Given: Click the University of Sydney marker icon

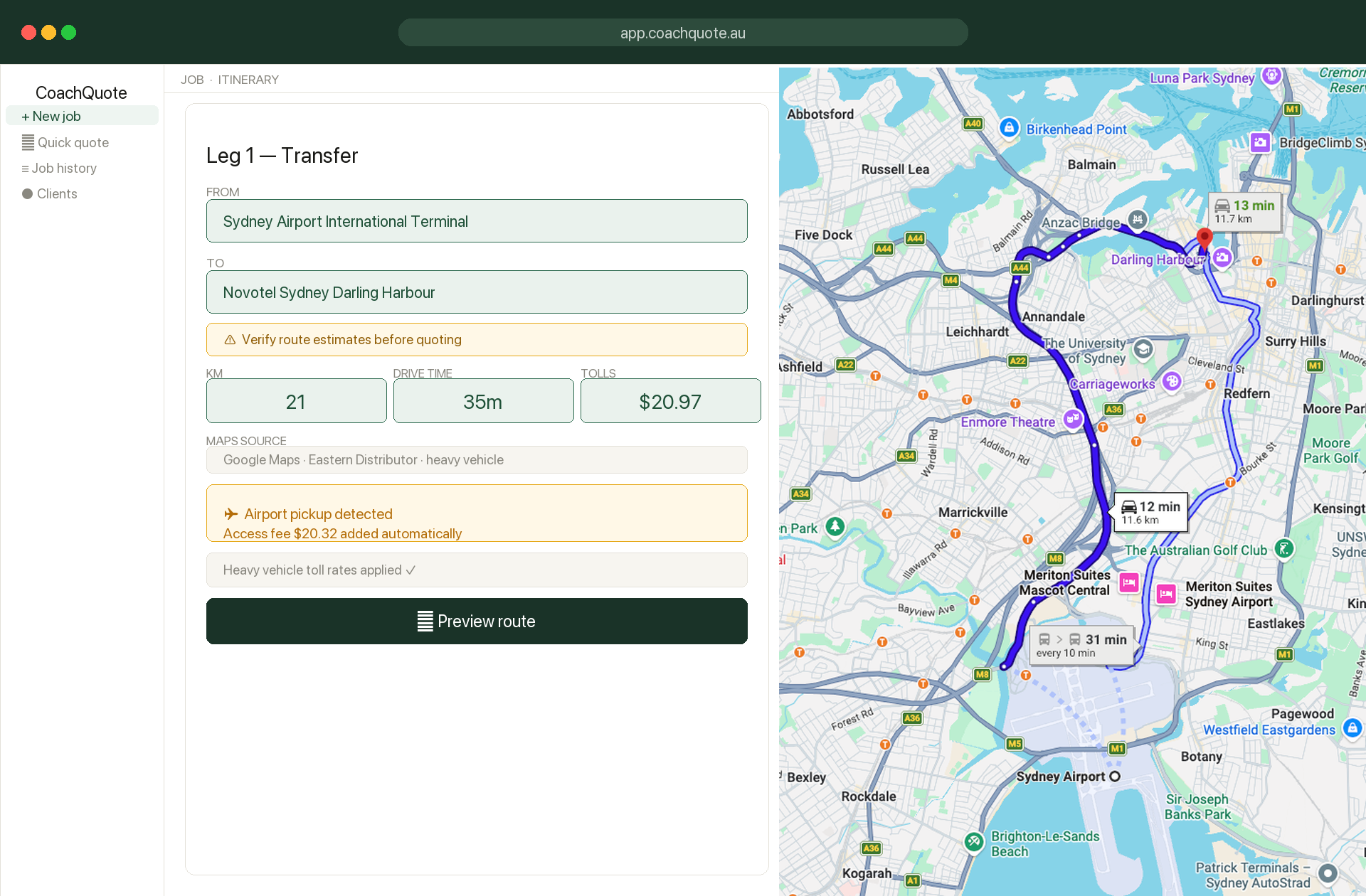Looking at the screenshot, I should click(x=1143, y=349).
